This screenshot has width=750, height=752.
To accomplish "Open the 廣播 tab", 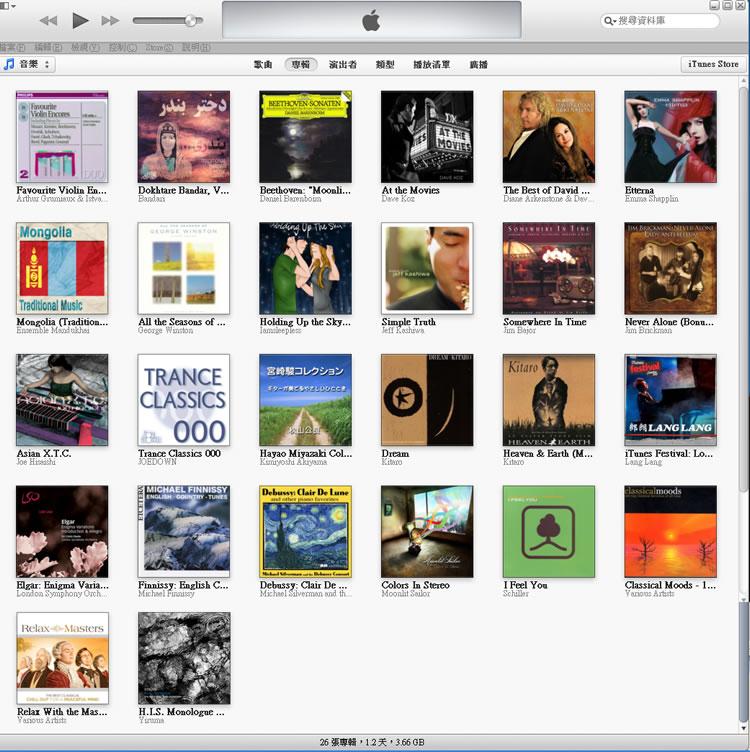I will [x=478, y=64].
